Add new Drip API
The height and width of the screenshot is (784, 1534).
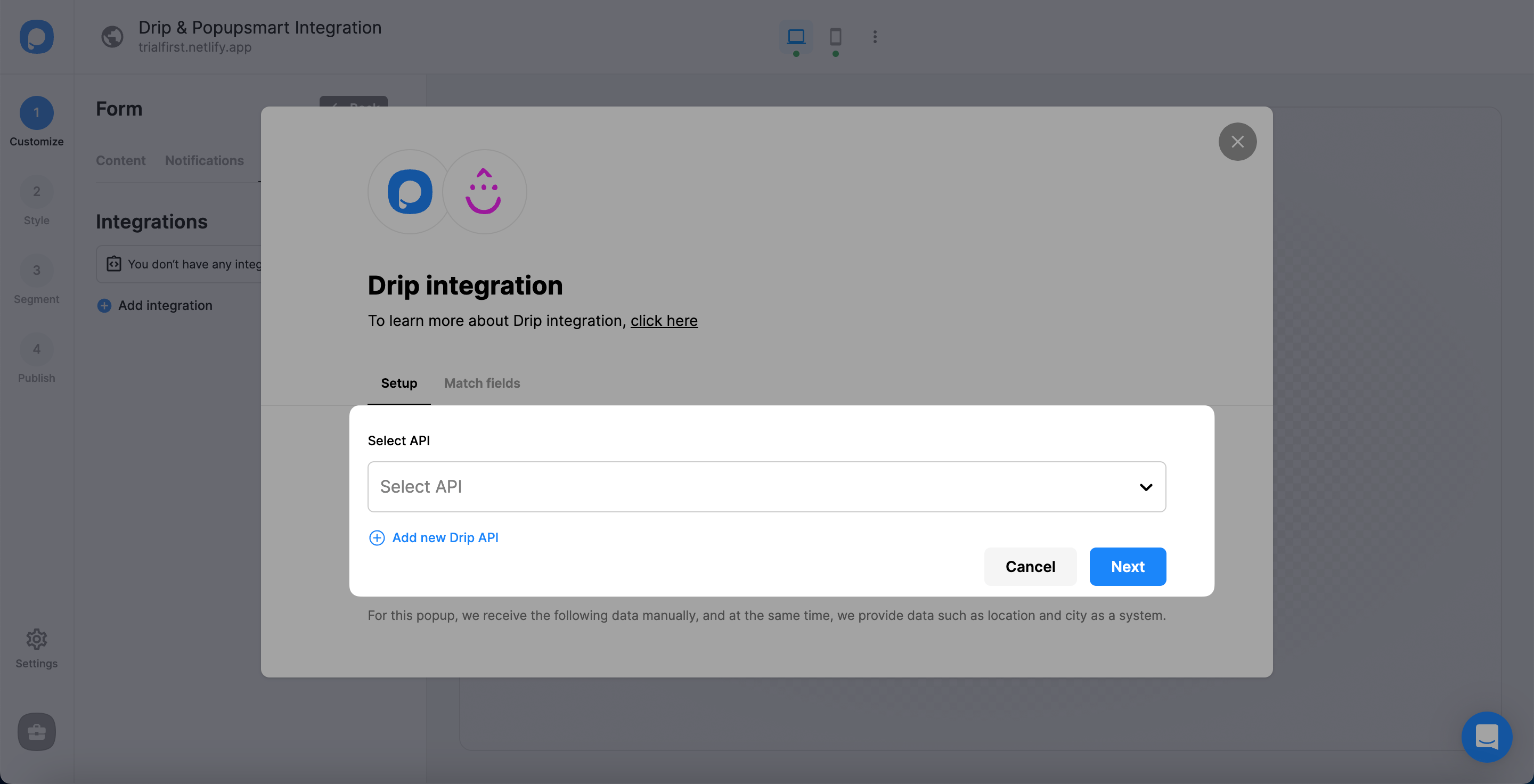(444, 537)
